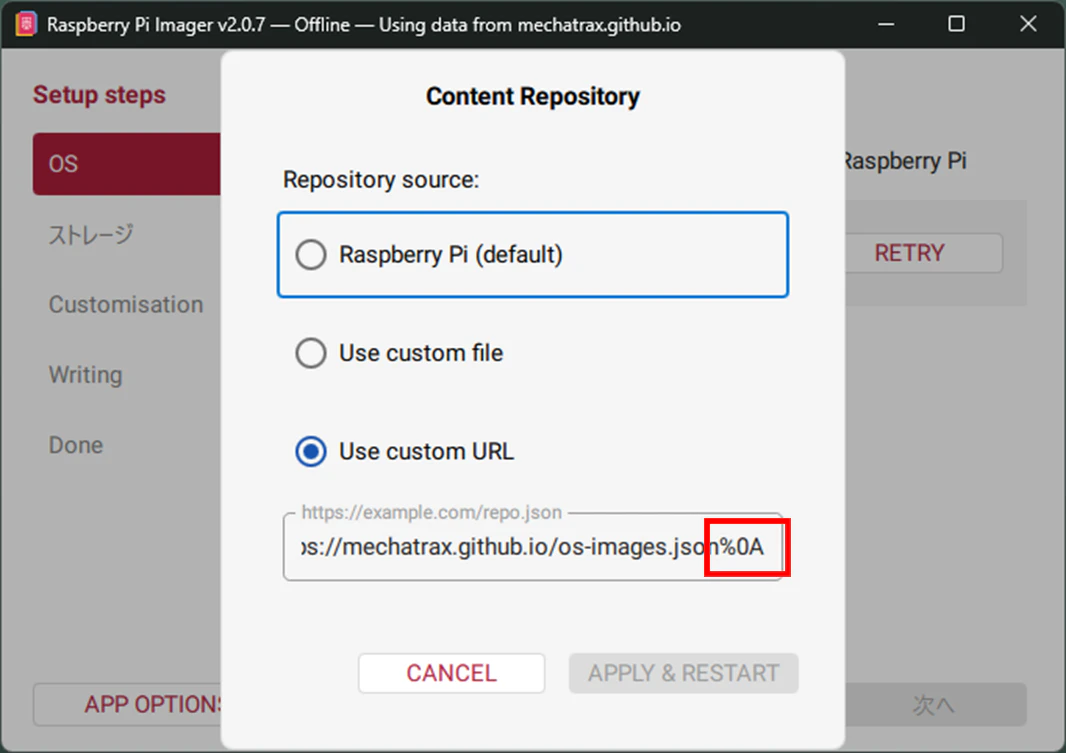Select the Done setup step
The image size is (1066, 753).
(x=76, y=445)
